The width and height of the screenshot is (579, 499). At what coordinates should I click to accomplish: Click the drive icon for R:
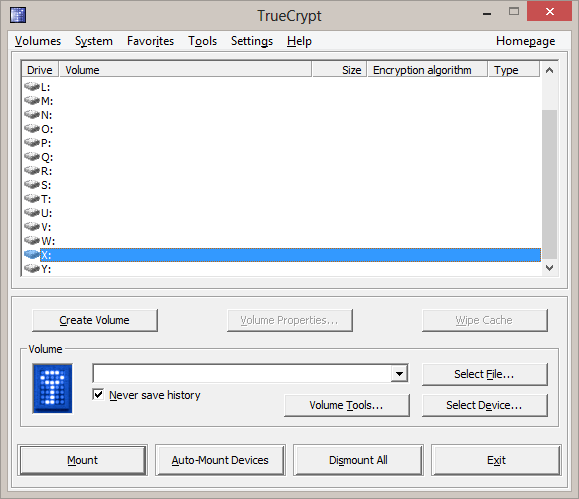coord(32,171)
